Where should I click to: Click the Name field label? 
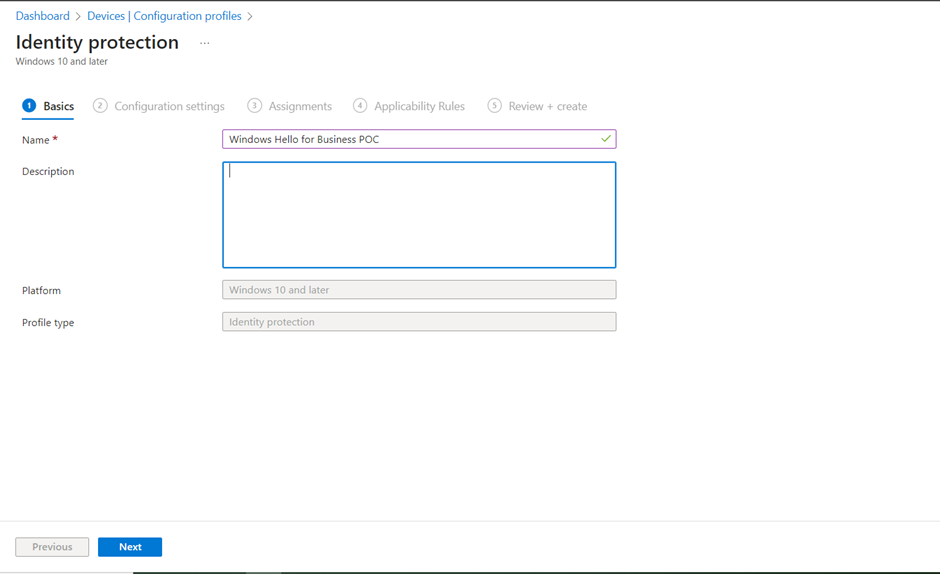click(x=36, y=140)
